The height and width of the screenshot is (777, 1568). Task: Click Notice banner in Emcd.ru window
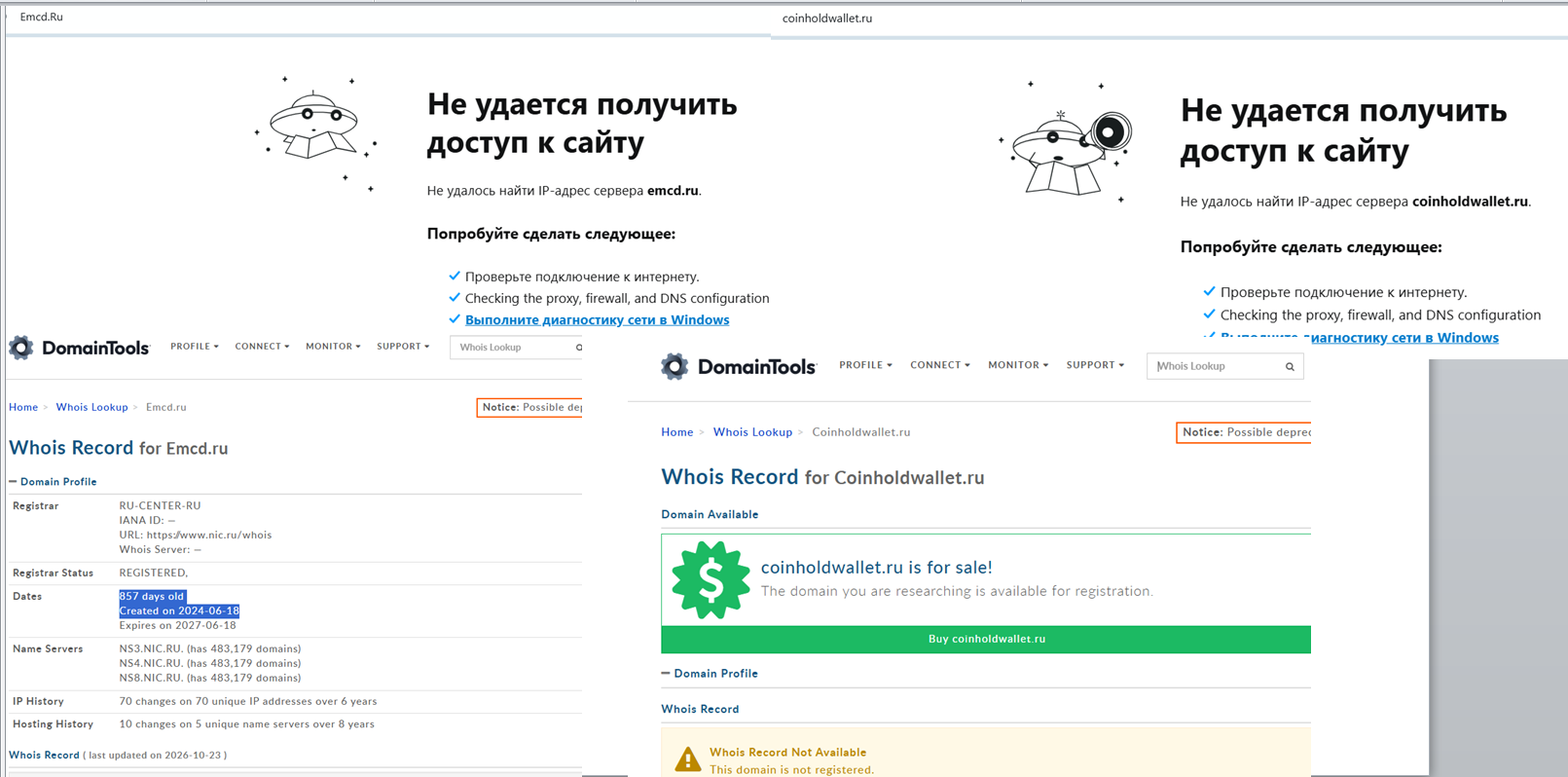(529, 407)
